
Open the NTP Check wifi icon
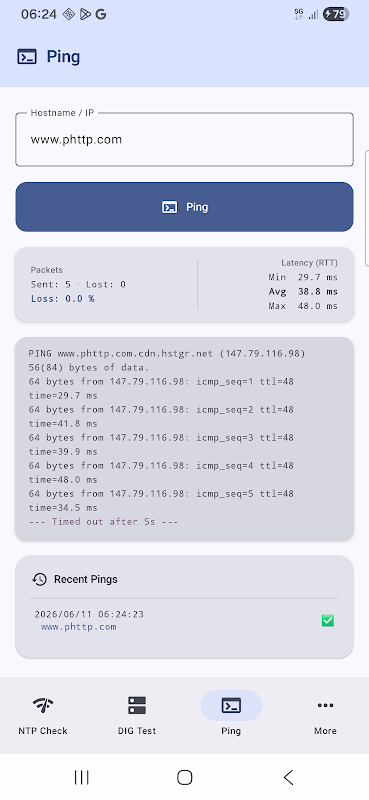coord(43,705)
